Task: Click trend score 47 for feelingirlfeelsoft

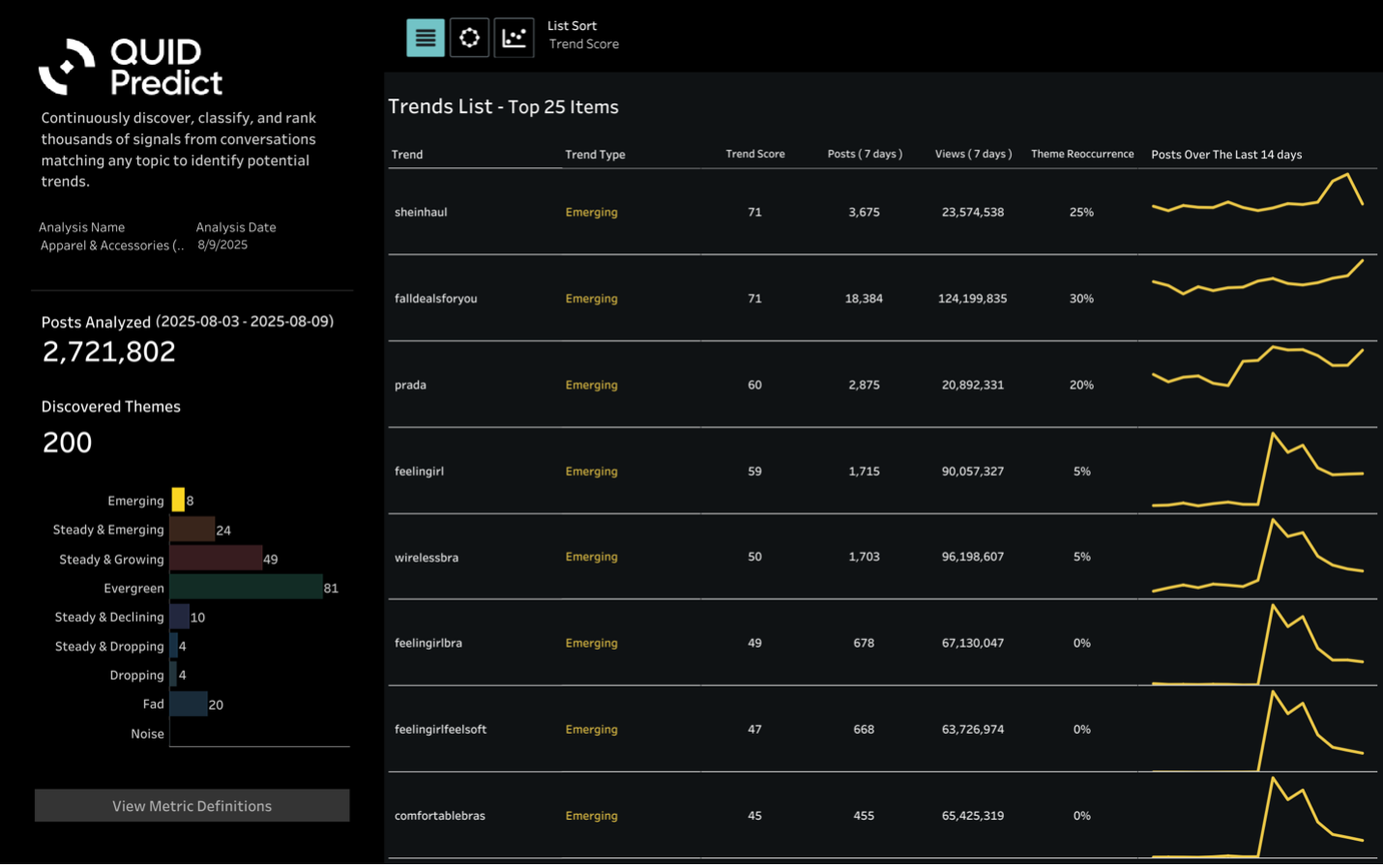Action: 754,729
